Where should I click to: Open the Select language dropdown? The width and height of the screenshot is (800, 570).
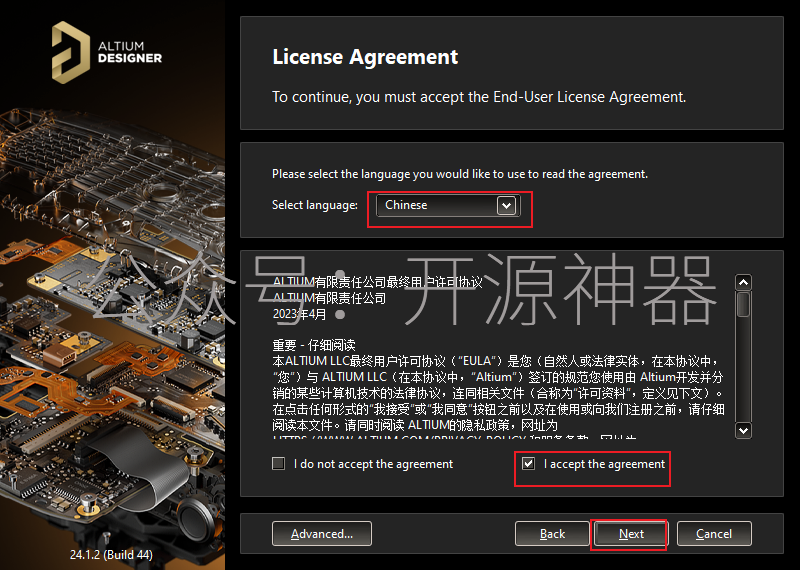click(x=448, y=205)
